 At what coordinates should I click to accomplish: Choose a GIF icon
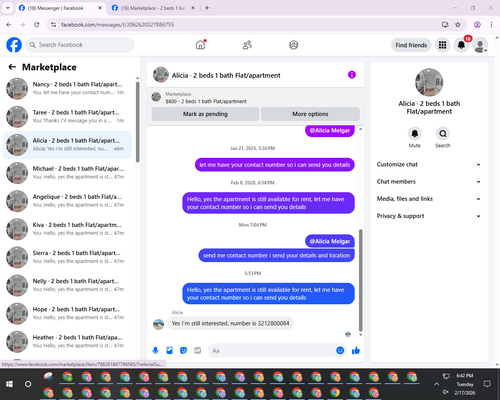[198, 350]
